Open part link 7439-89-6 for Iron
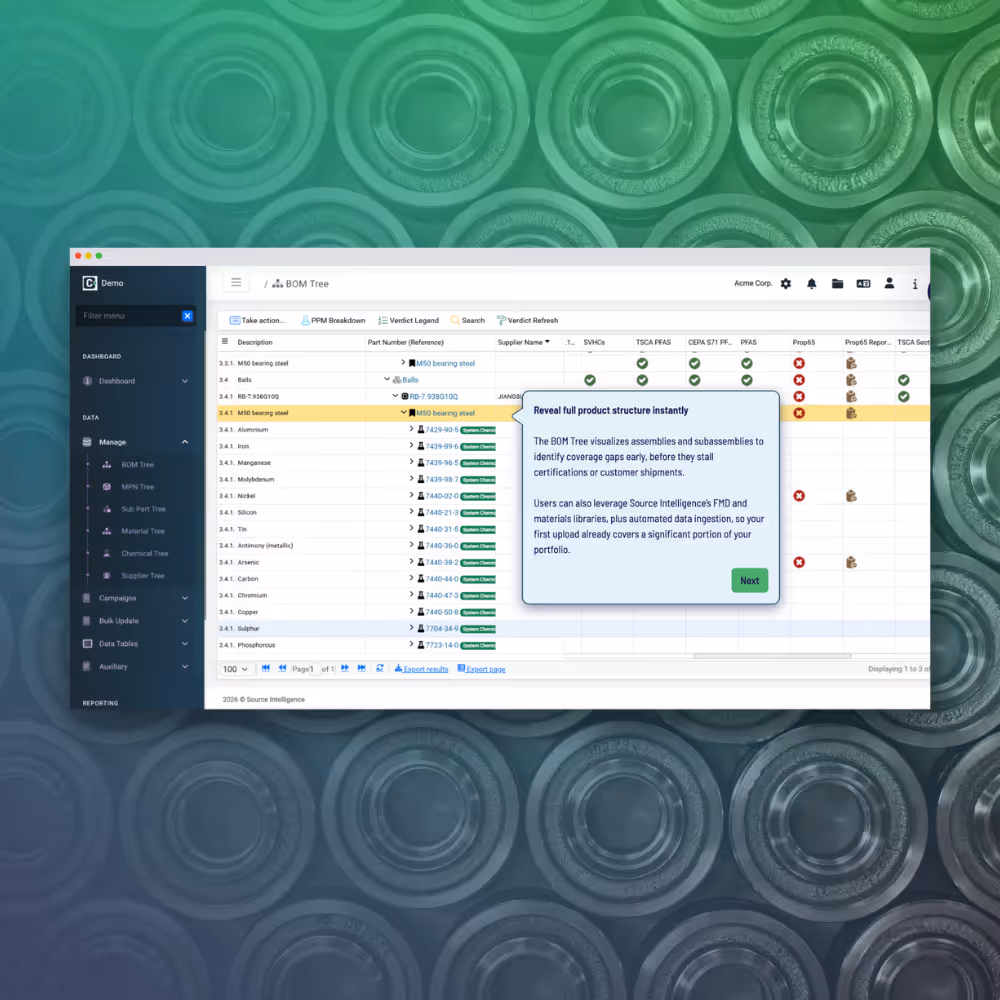Screen dimensions: 1000x1000 (441, 446)
